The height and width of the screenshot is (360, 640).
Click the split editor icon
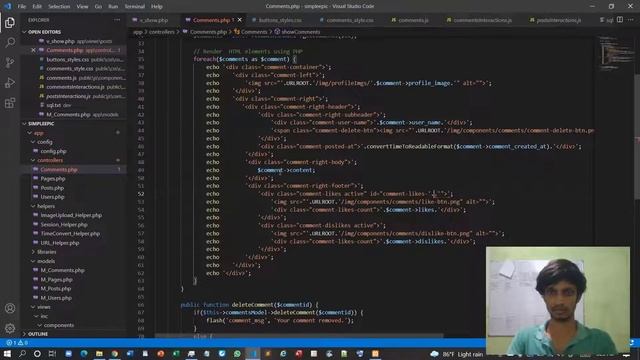tap(620, 20)
